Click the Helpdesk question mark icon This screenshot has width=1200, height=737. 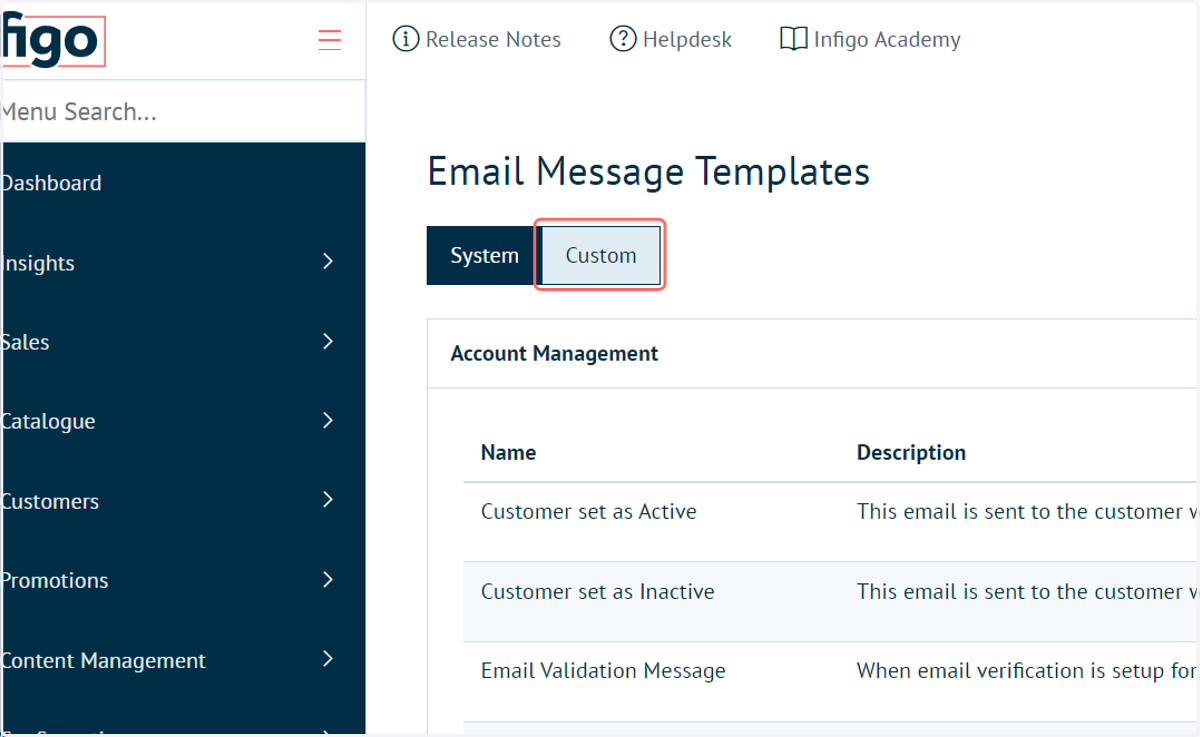[623, 39]
